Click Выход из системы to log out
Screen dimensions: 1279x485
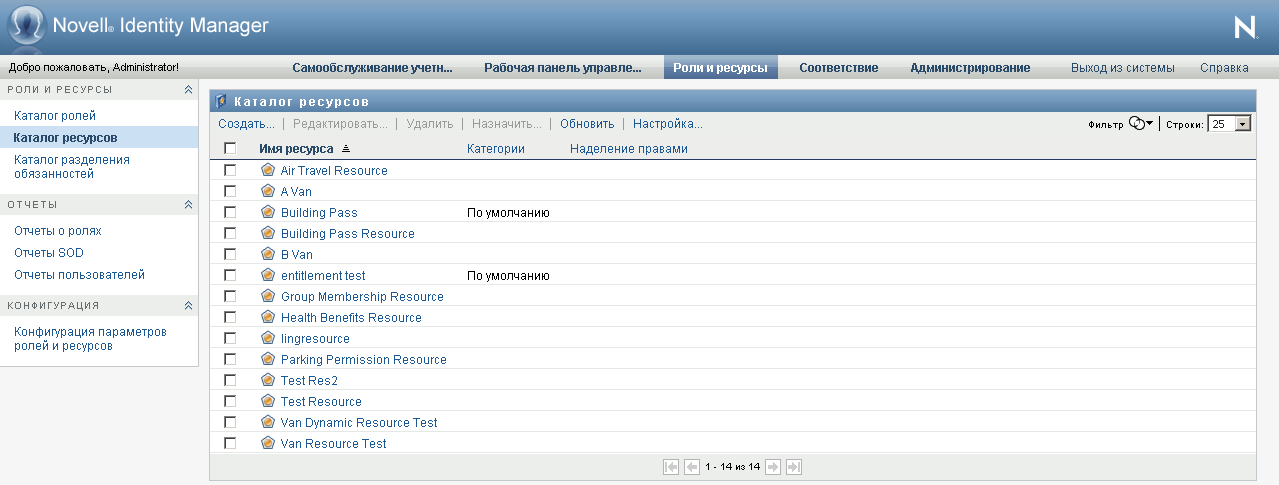click(x=1122, y=68)
